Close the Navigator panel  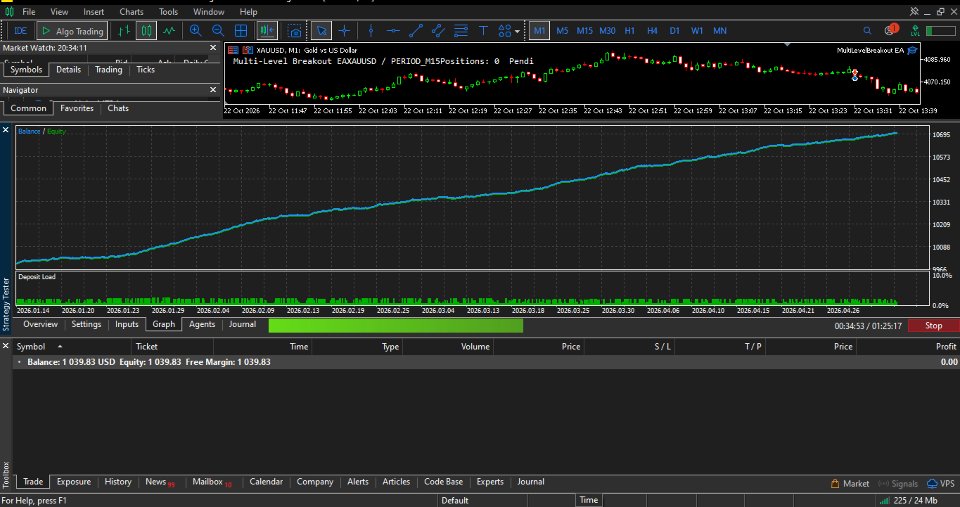click(213, 90)
